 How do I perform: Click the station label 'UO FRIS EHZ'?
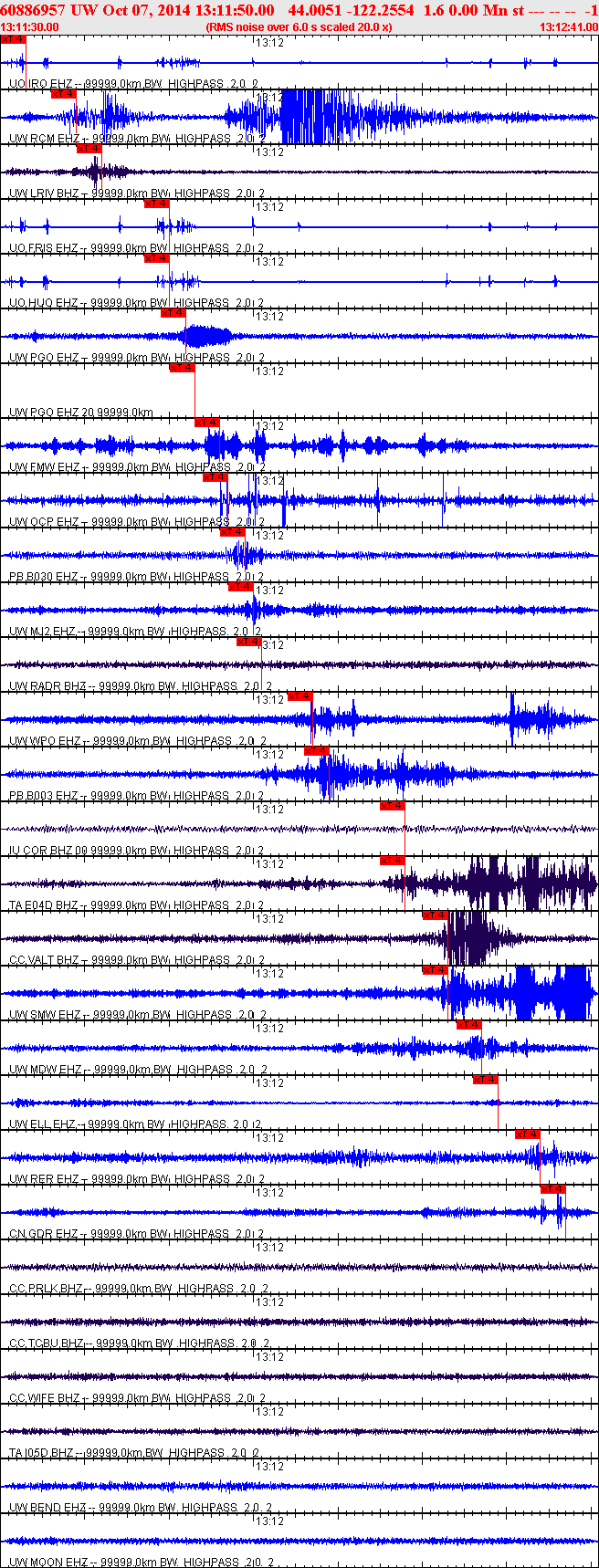point(44,248)
